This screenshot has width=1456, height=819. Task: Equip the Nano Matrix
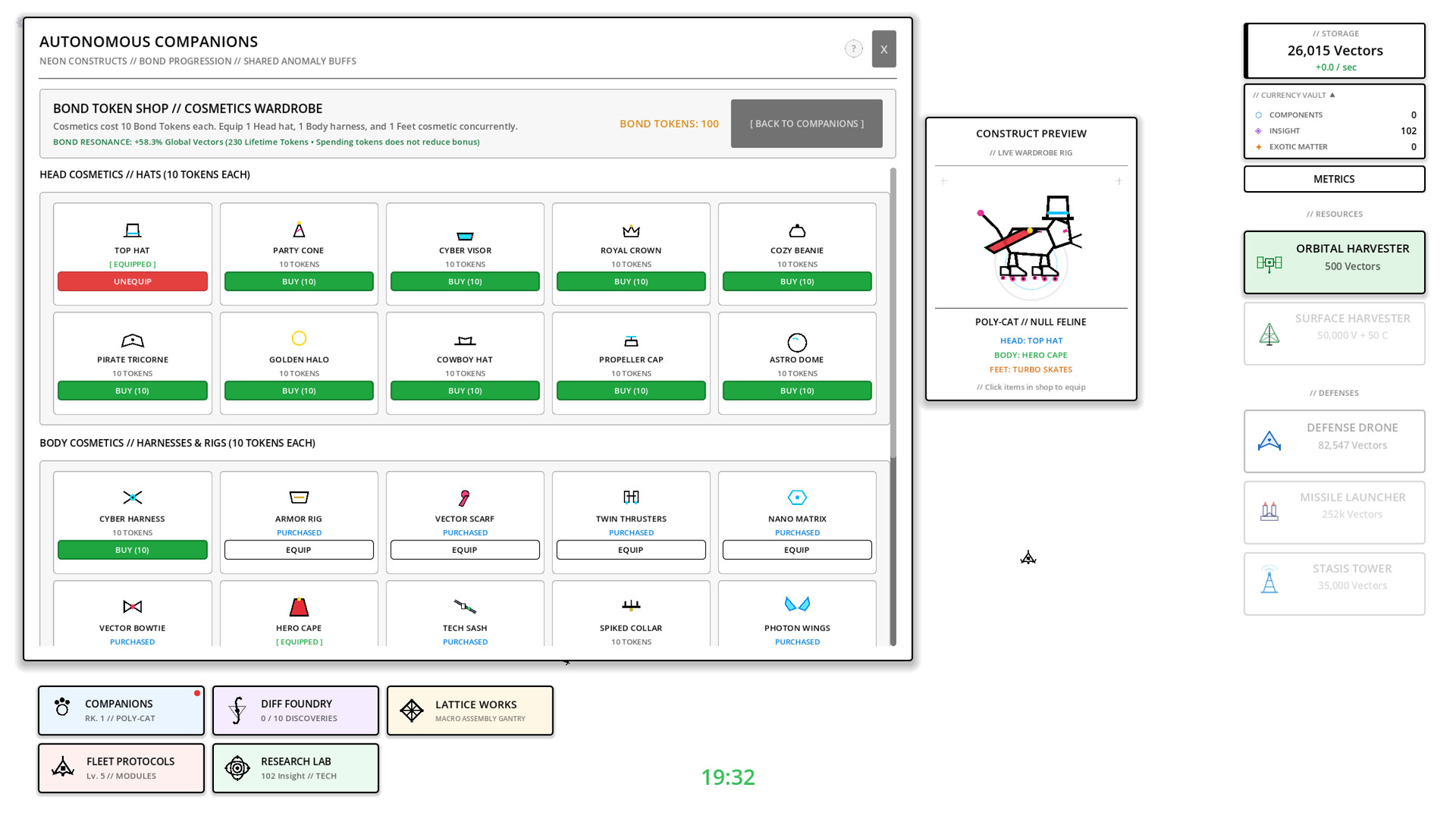797,550
